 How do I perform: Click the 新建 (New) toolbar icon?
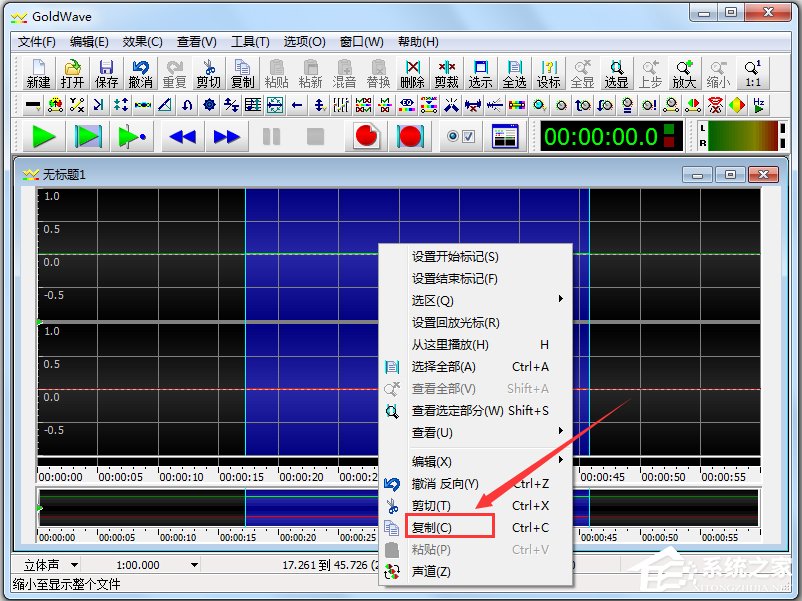pyautogui.click(x=38, y=74)
